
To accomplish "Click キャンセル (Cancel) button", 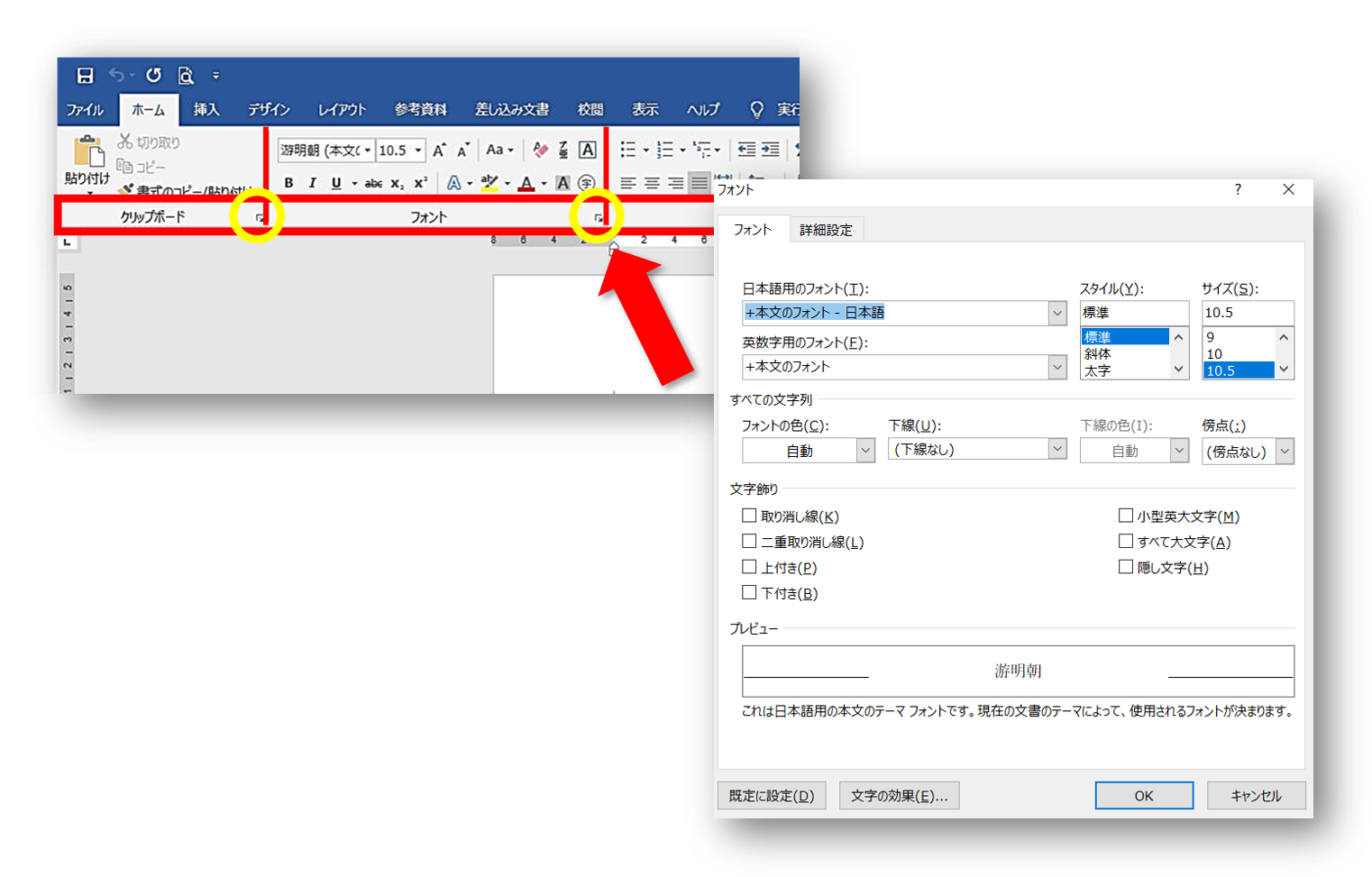I will pyautogui.click(x=1256, y=796).
